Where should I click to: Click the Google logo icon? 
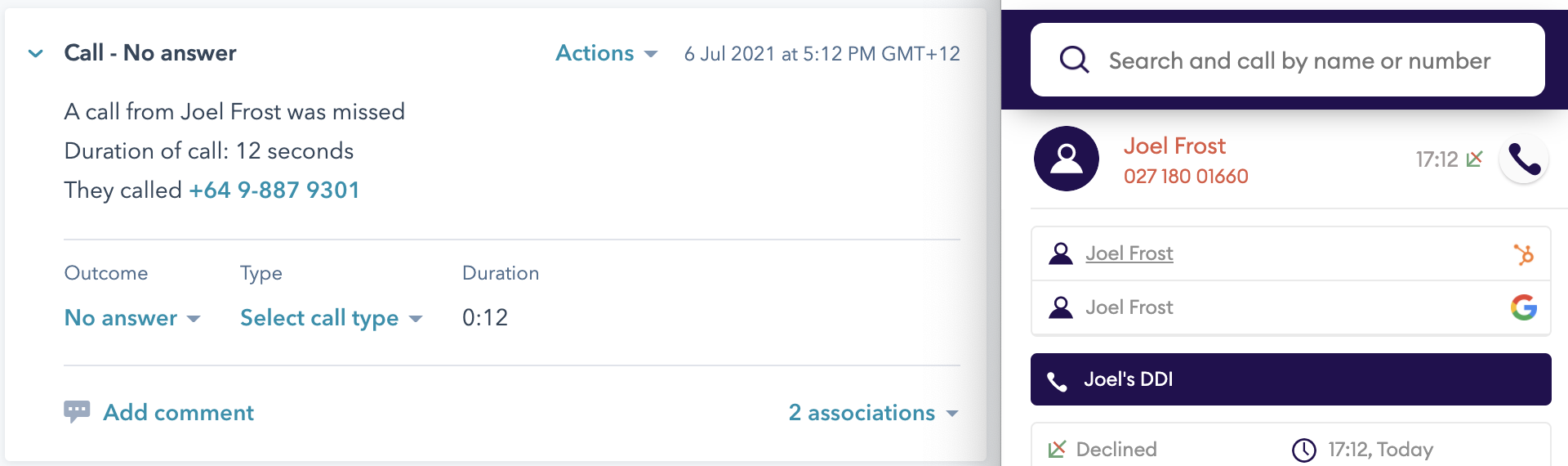1523,307
